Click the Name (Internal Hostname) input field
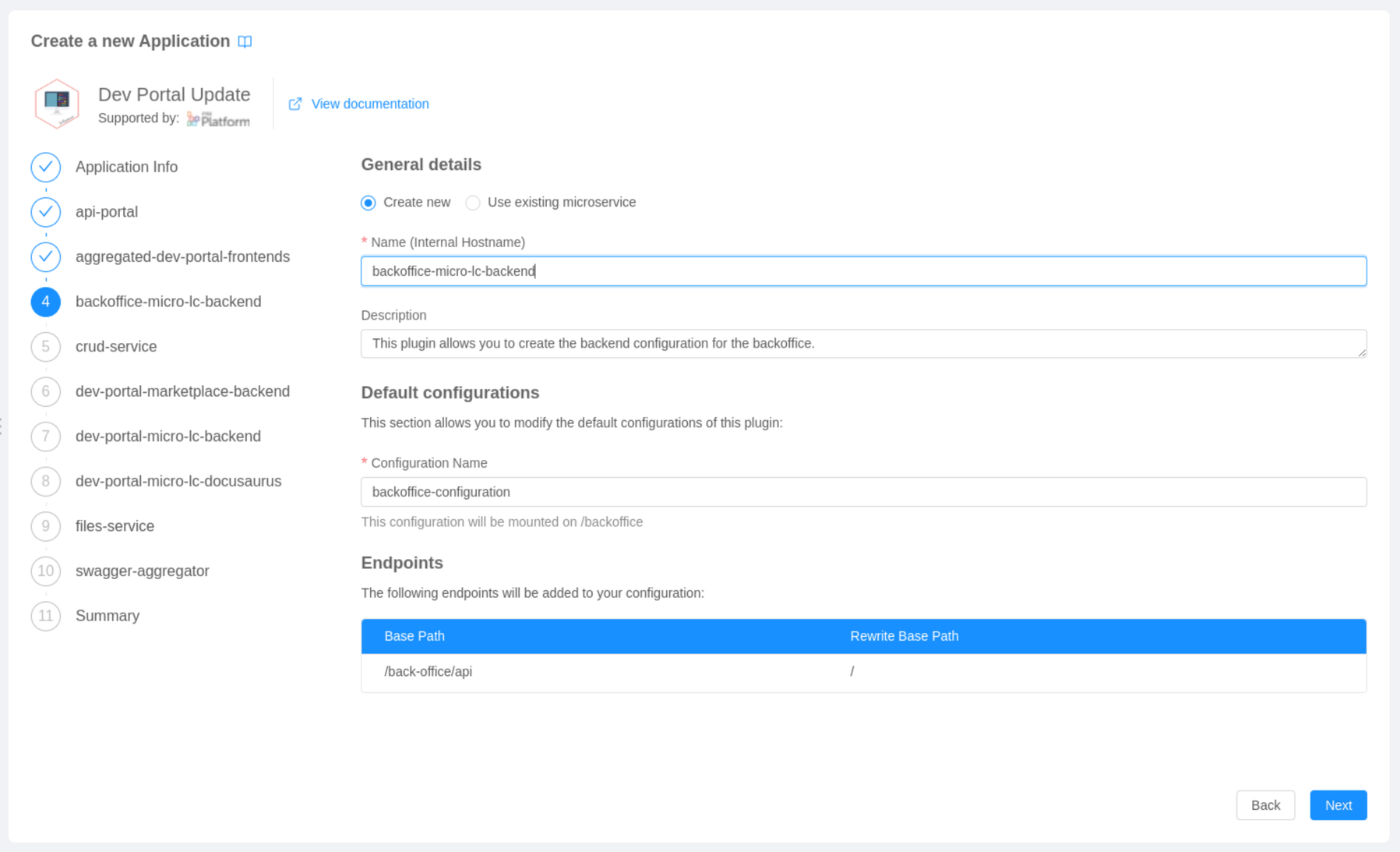The width and height of the screenshot is (1400, 852). tap(863, 271)
